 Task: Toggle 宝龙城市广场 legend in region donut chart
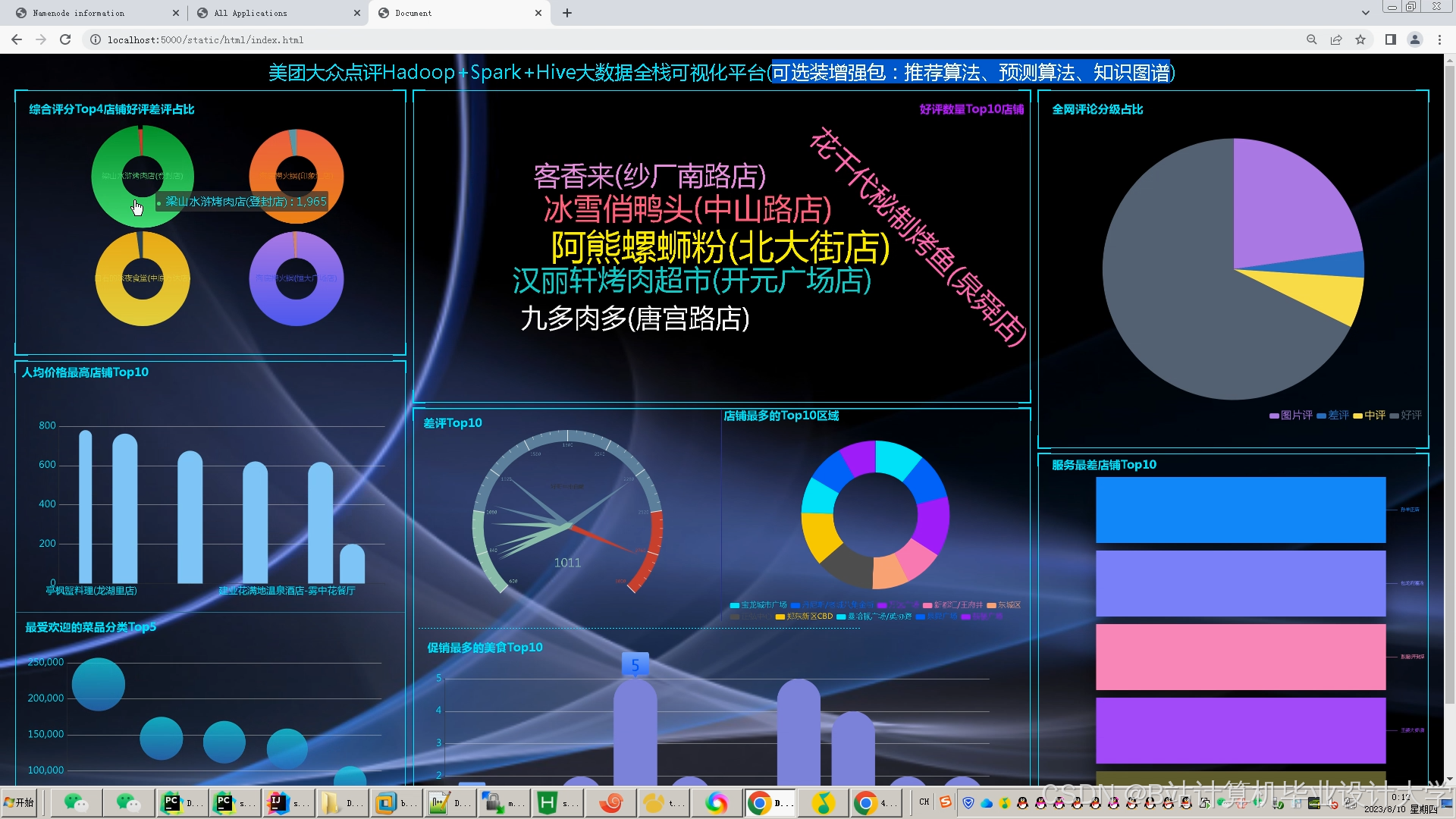click(x=758, y=605)
